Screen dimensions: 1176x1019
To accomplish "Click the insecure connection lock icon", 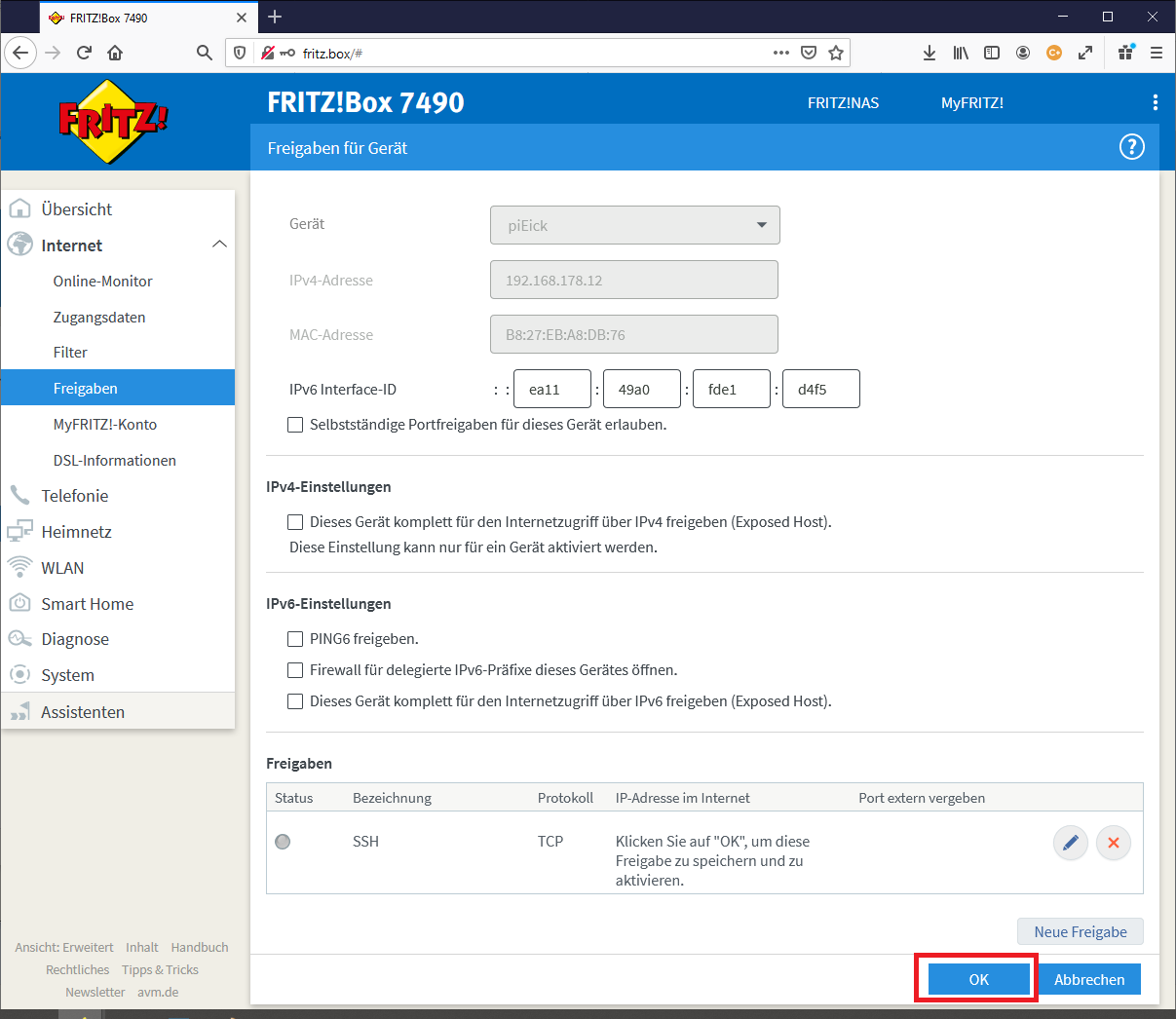I will pyautogui.click(x=268, y=53).
